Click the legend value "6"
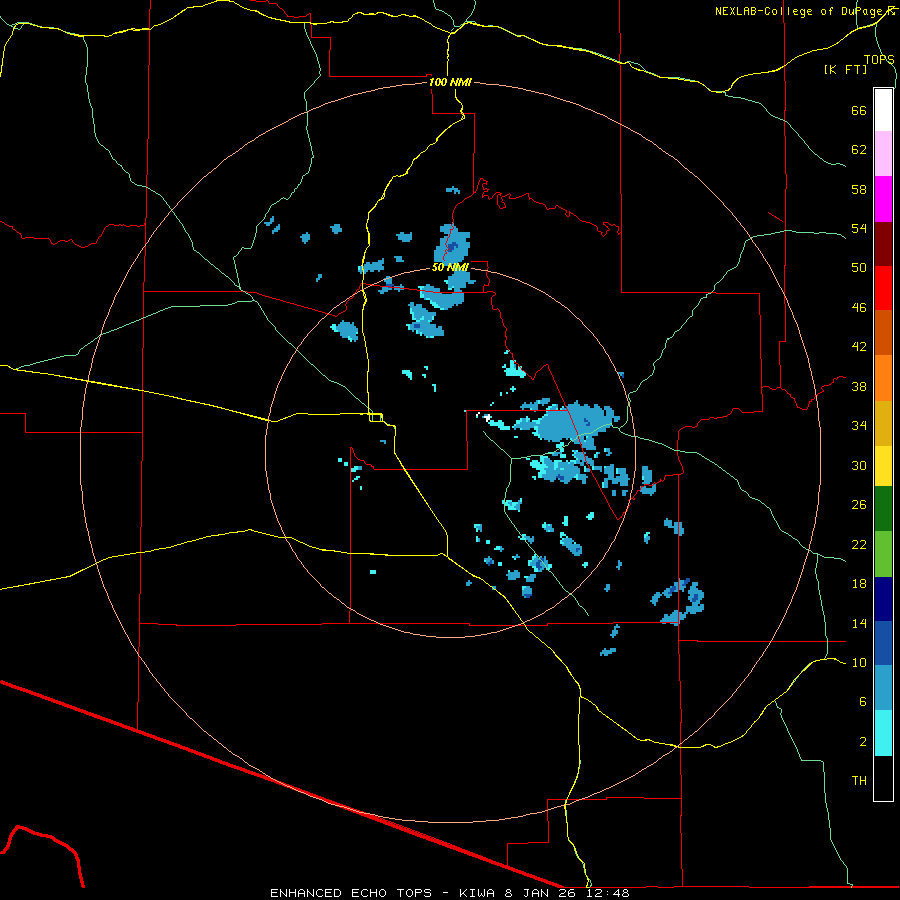 point(863,702)
